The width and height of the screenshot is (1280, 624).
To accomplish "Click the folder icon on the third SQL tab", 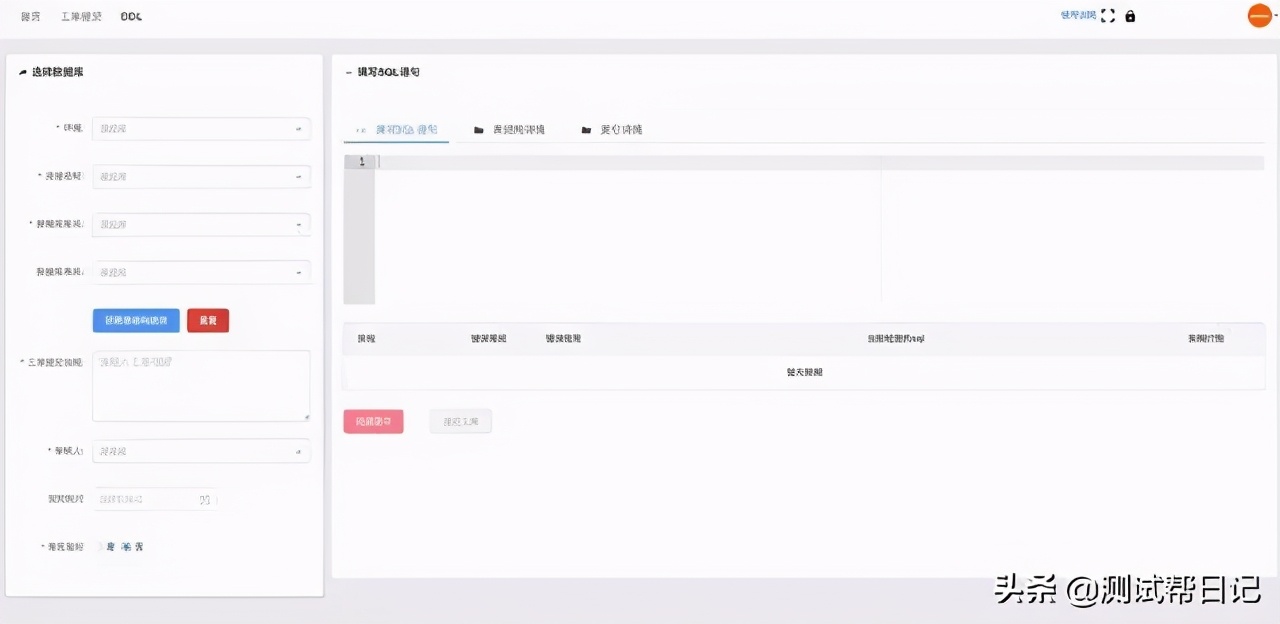I will pos(587,129).
